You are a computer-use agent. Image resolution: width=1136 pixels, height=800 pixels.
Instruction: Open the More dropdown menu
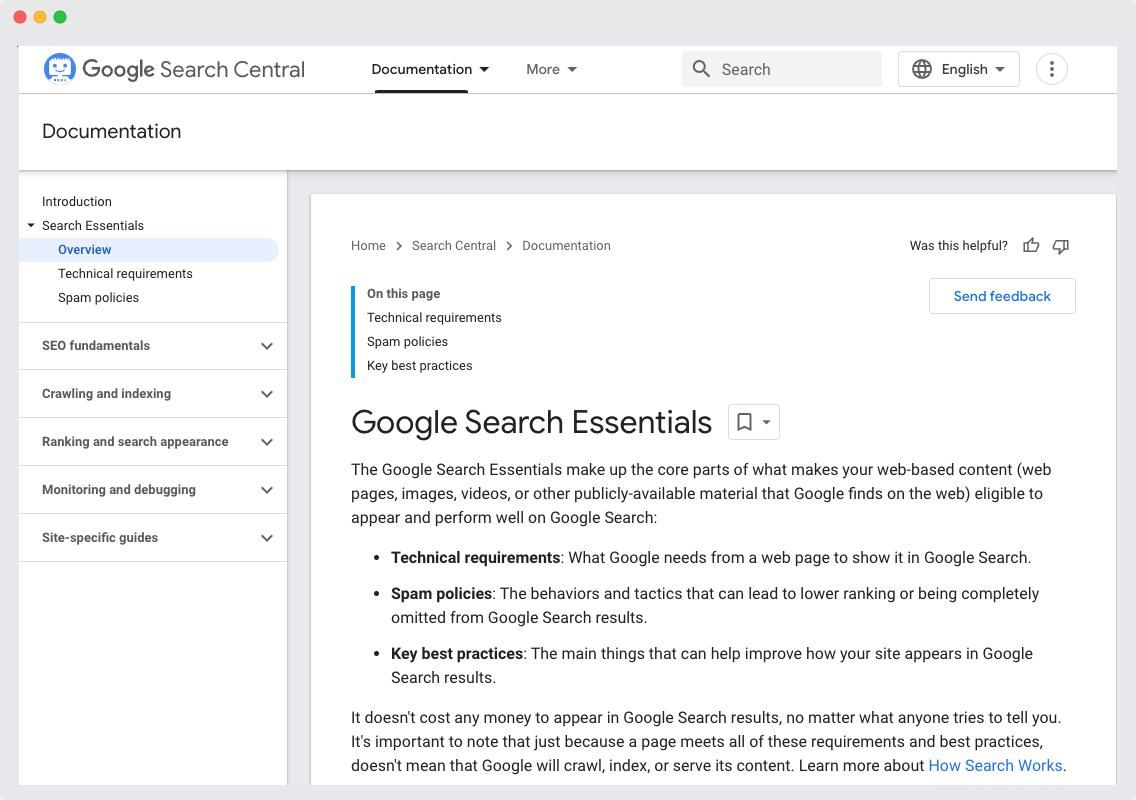tap(551, 69)
